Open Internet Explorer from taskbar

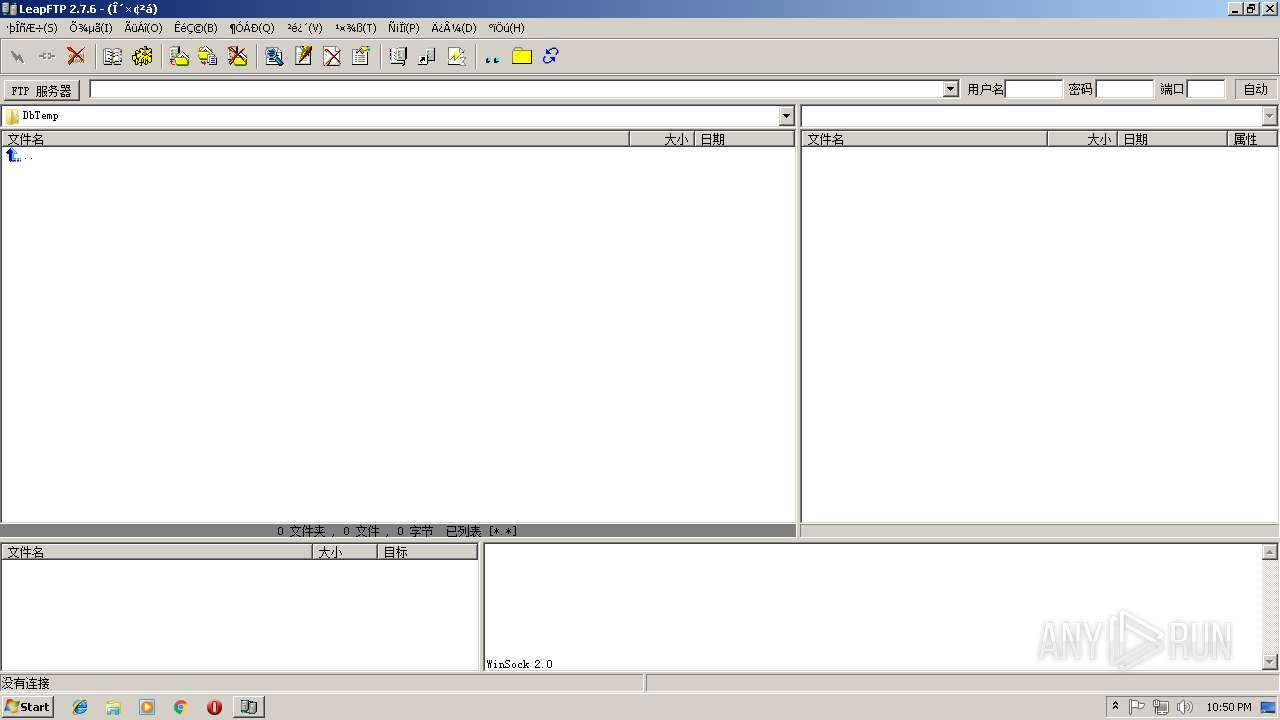80,707
